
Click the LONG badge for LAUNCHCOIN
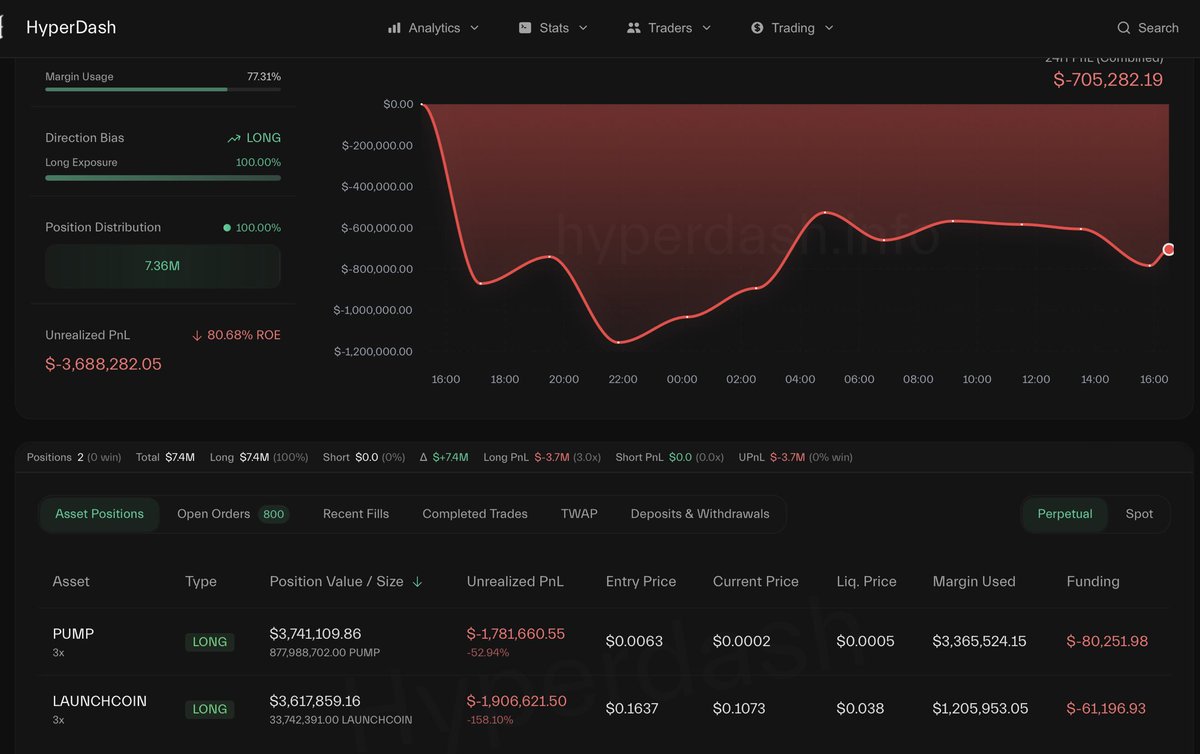(x=210, y=709)
